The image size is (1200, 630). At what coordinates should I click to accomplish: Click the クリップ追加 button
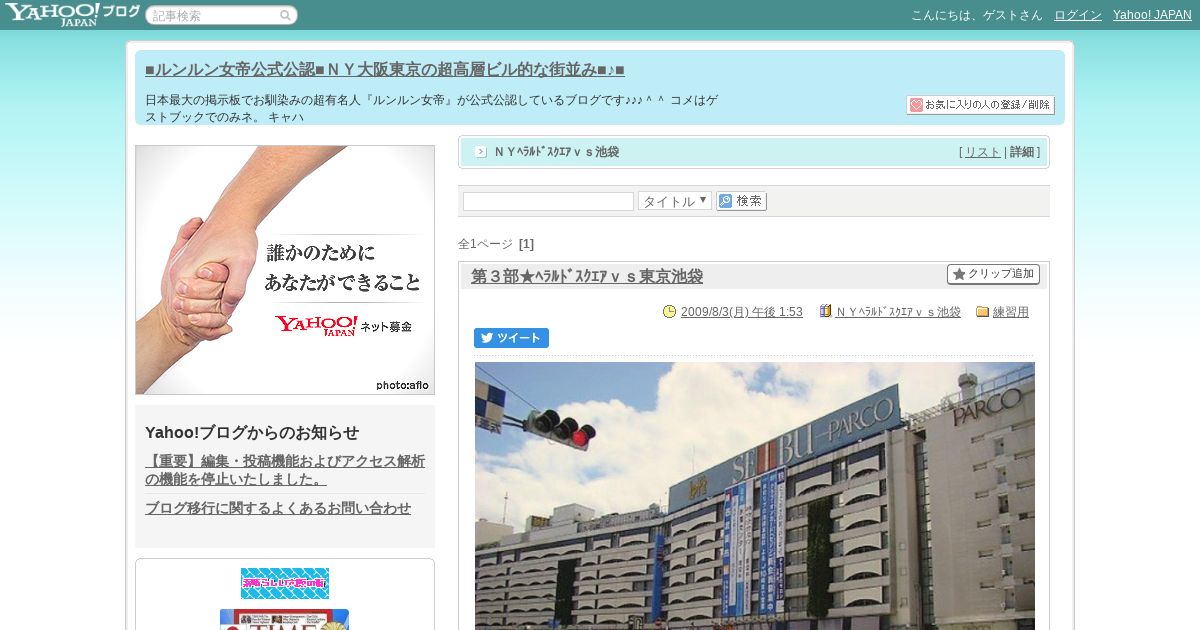(993, 274)
